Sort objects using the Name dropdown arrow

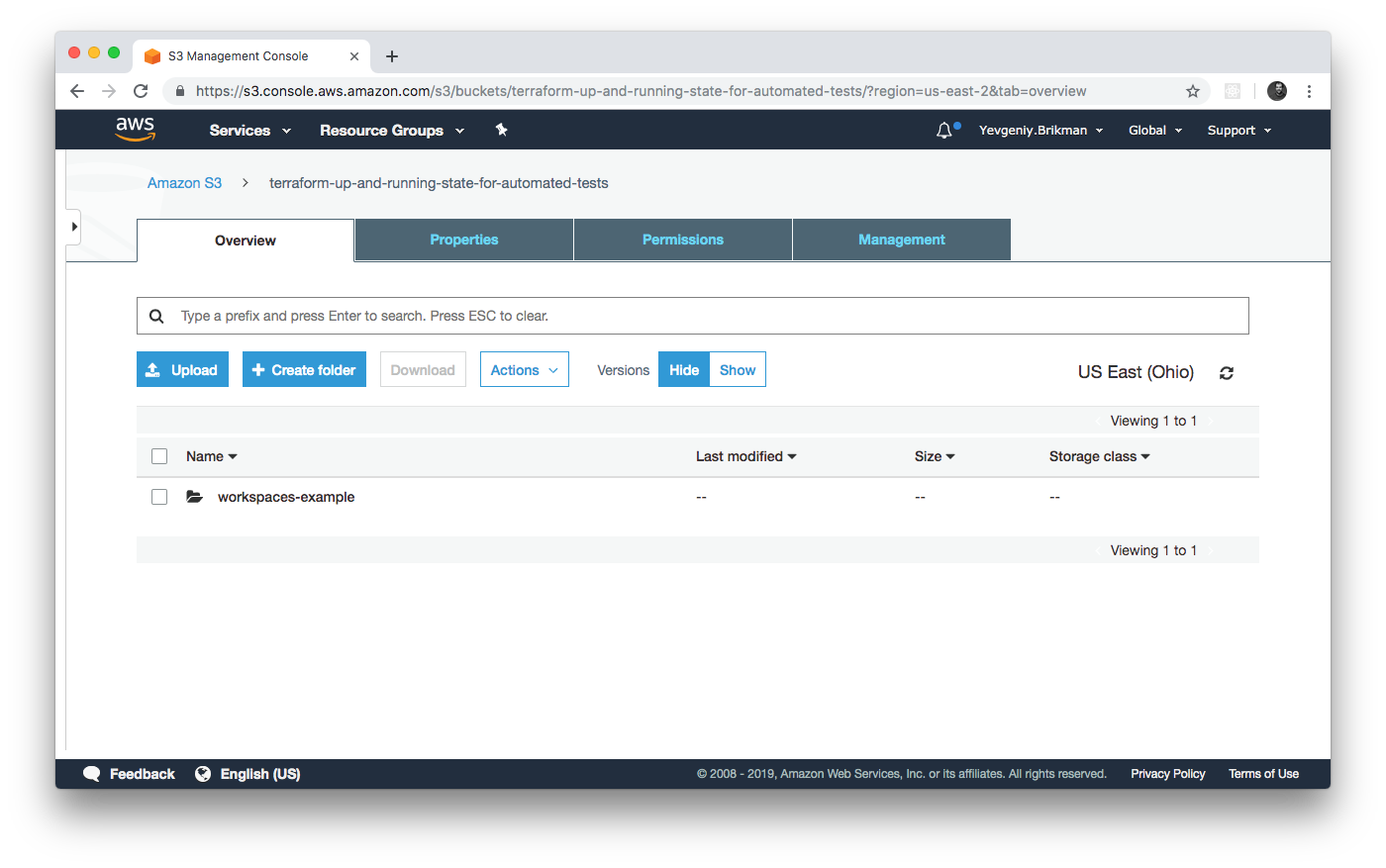pyautogui.click(x=235, y=455)
